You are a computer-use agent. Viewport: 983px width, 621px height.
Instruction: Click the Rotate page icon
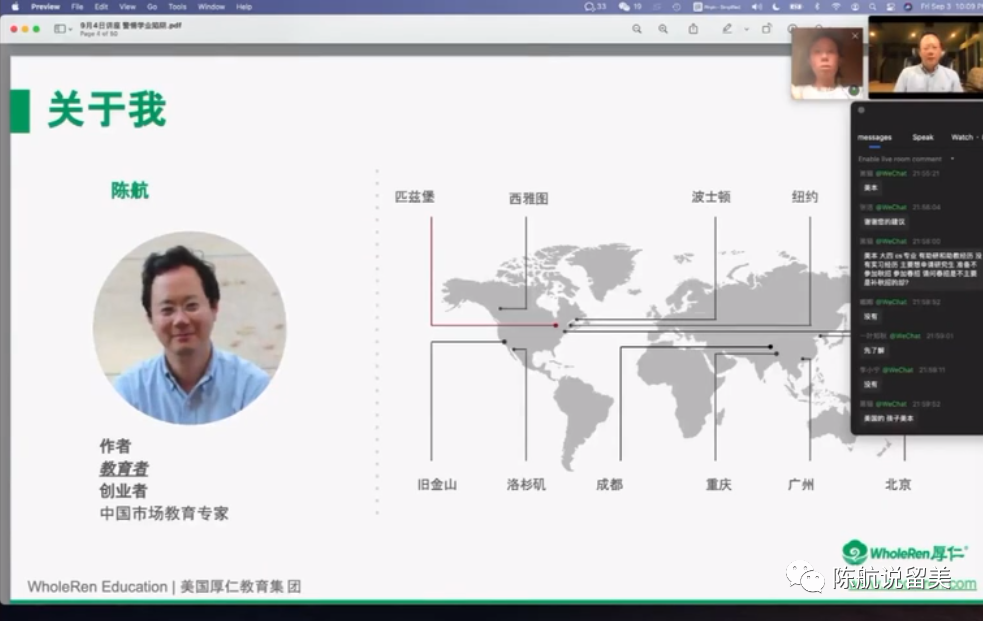pos(767,29)
